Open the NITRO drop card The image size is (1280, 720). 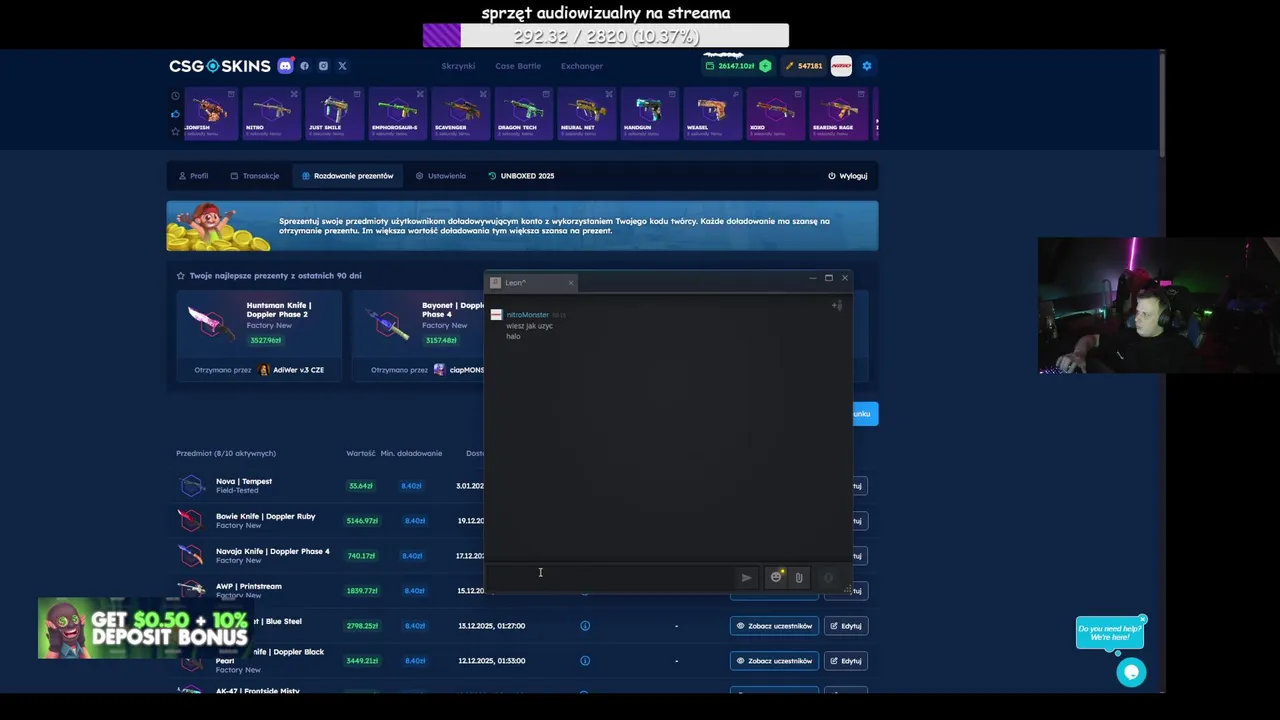tap(270, 114)
